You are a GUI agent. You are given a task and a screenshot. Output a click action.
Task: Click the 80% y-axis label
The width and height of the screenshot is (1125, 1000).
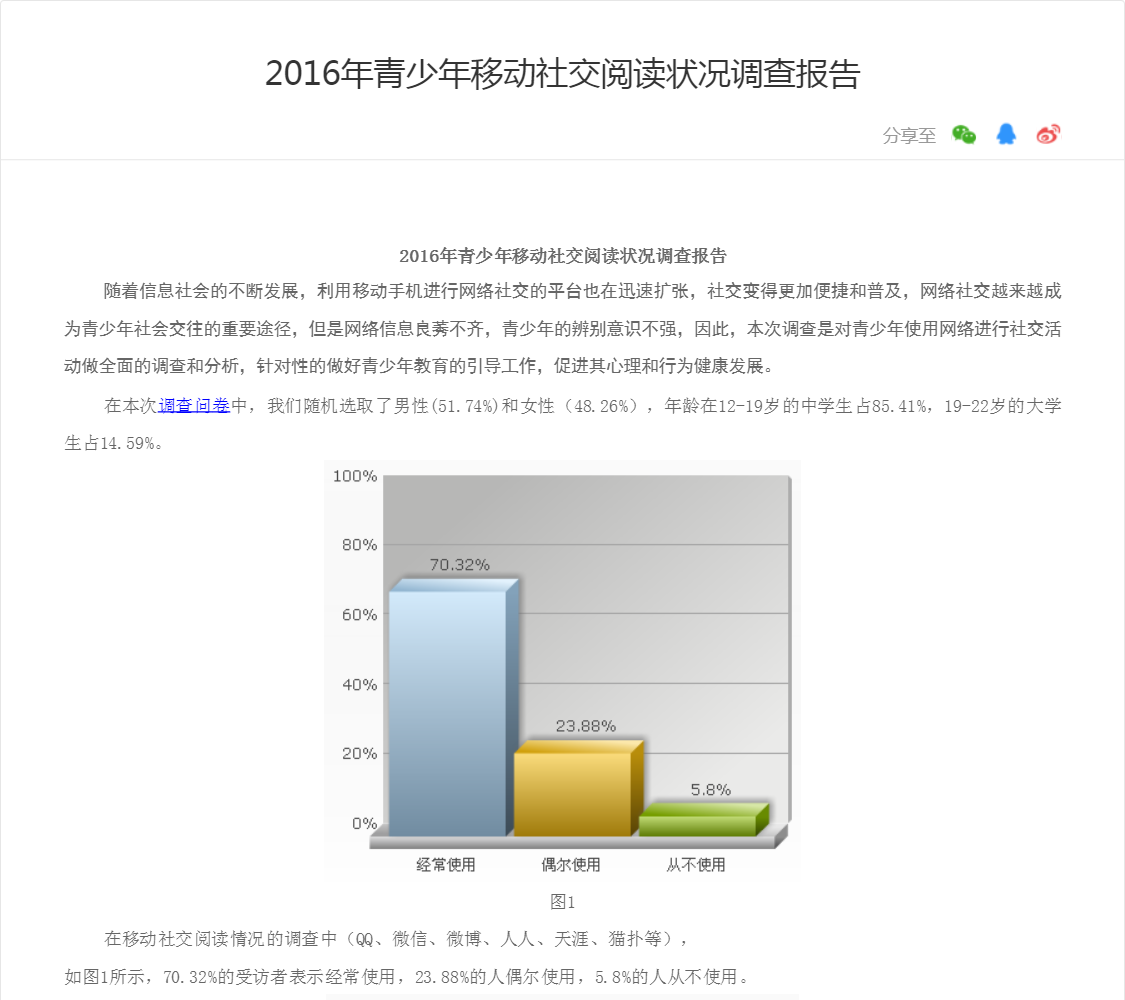point(359,544)
